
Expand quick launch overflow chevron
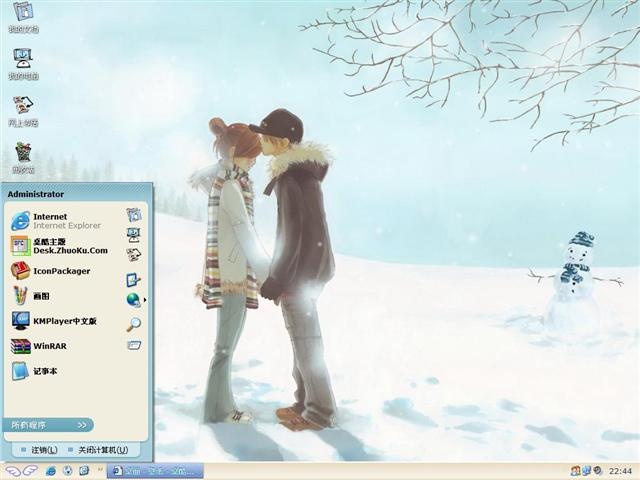point(100,470)
